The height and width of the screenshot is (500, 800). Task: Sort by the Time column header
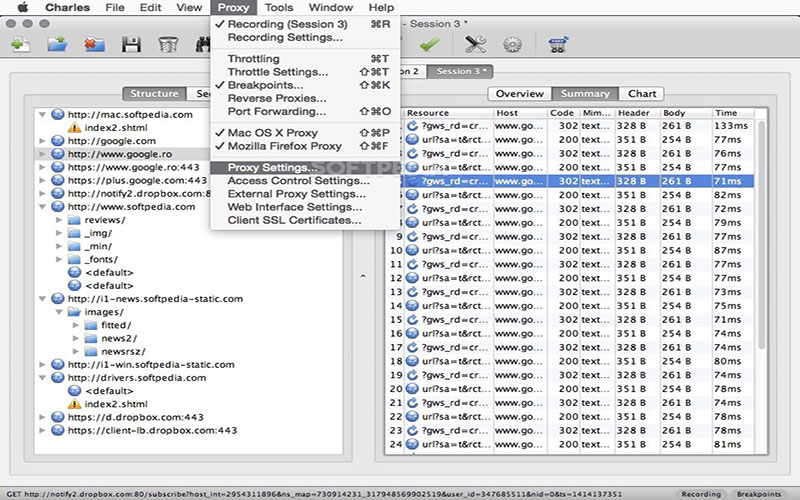(734, 113)
